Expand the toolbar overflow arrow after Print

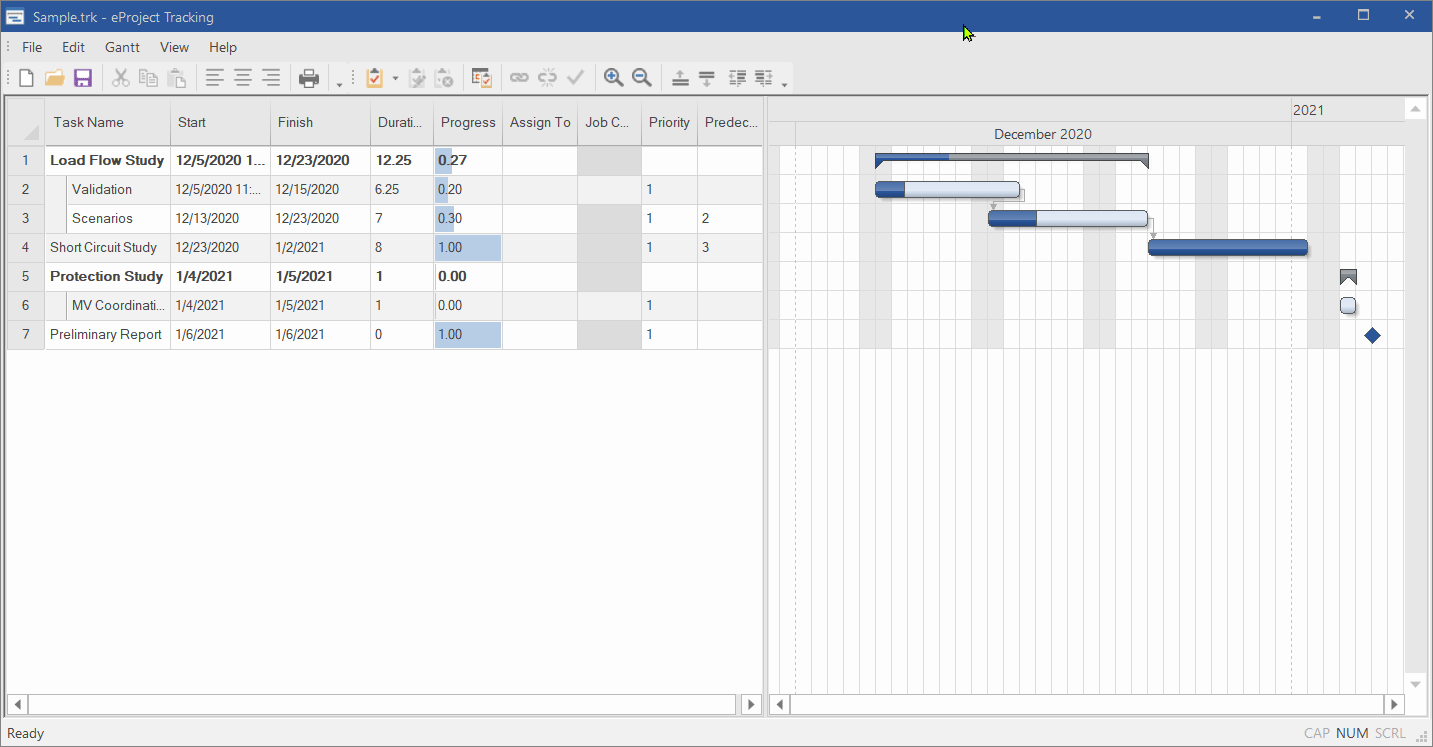click(x=339, y=84)
